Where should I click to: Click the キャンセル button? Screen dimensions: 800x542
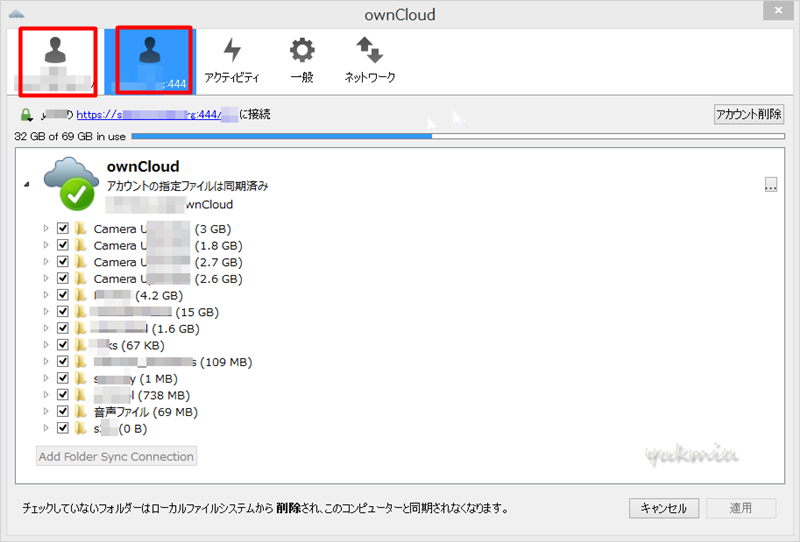663,508
